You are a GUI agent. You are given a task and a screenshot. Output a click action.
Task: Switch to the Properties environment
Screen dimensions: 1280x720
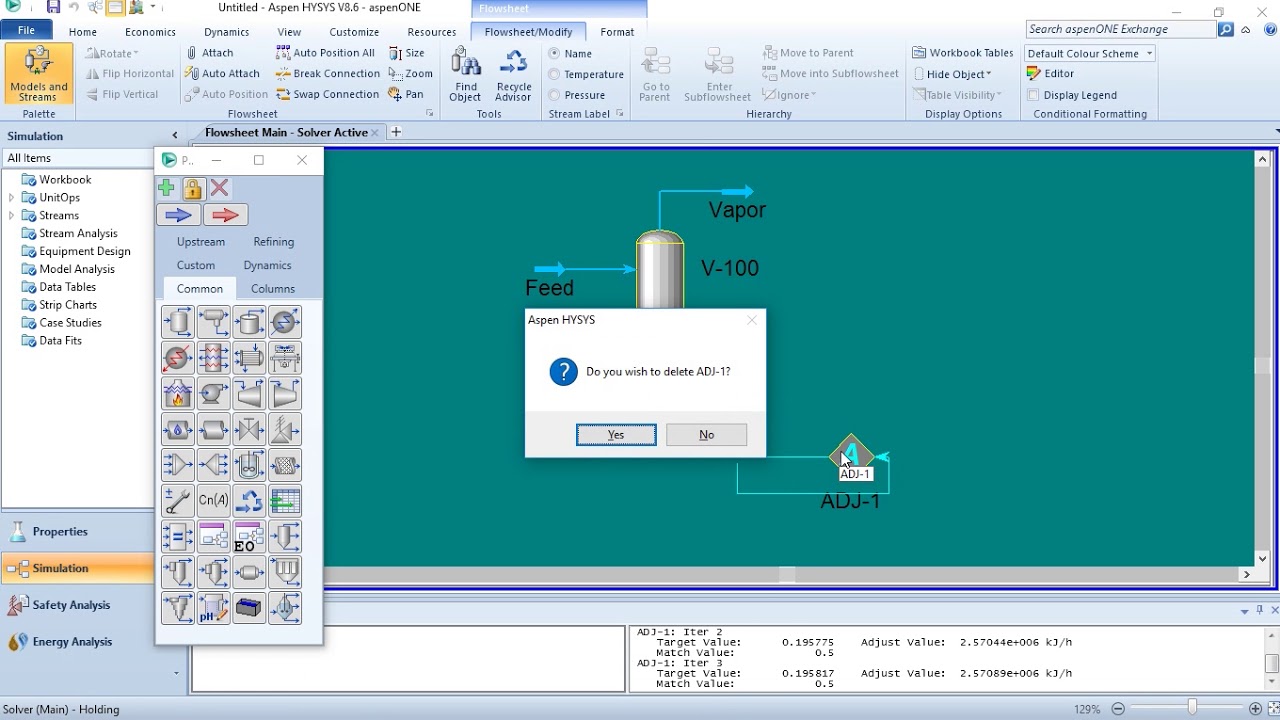[x=78, y=532]
